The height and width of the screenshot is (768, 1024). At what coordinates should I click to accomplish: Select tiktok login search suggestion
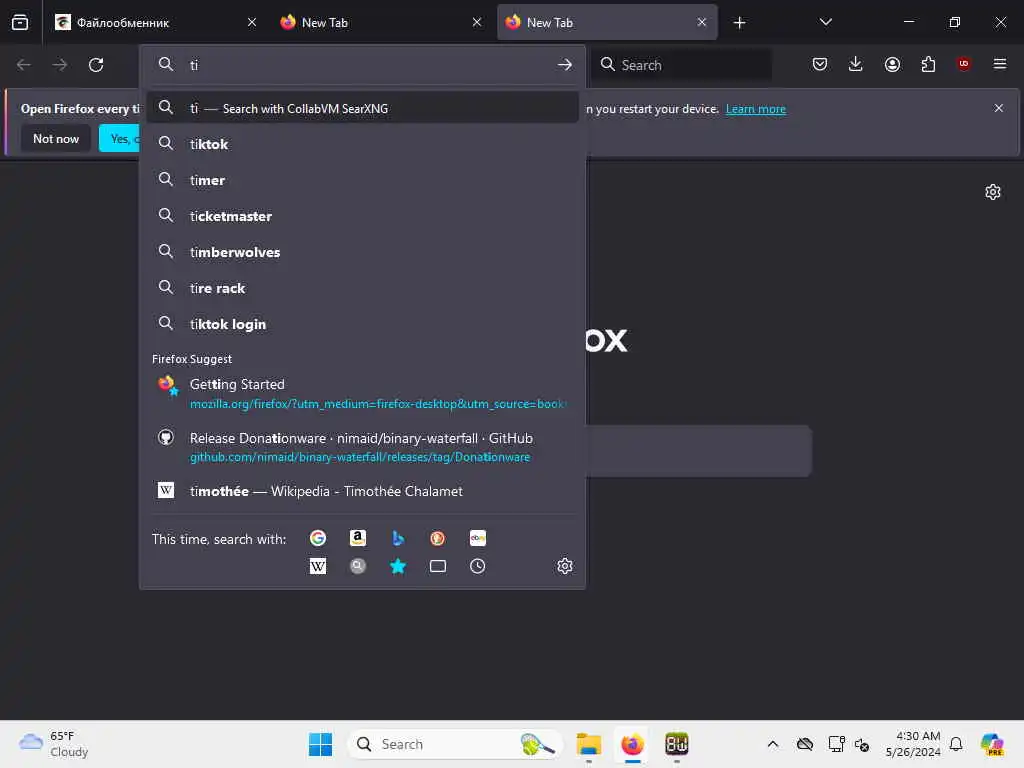(362, 324)
